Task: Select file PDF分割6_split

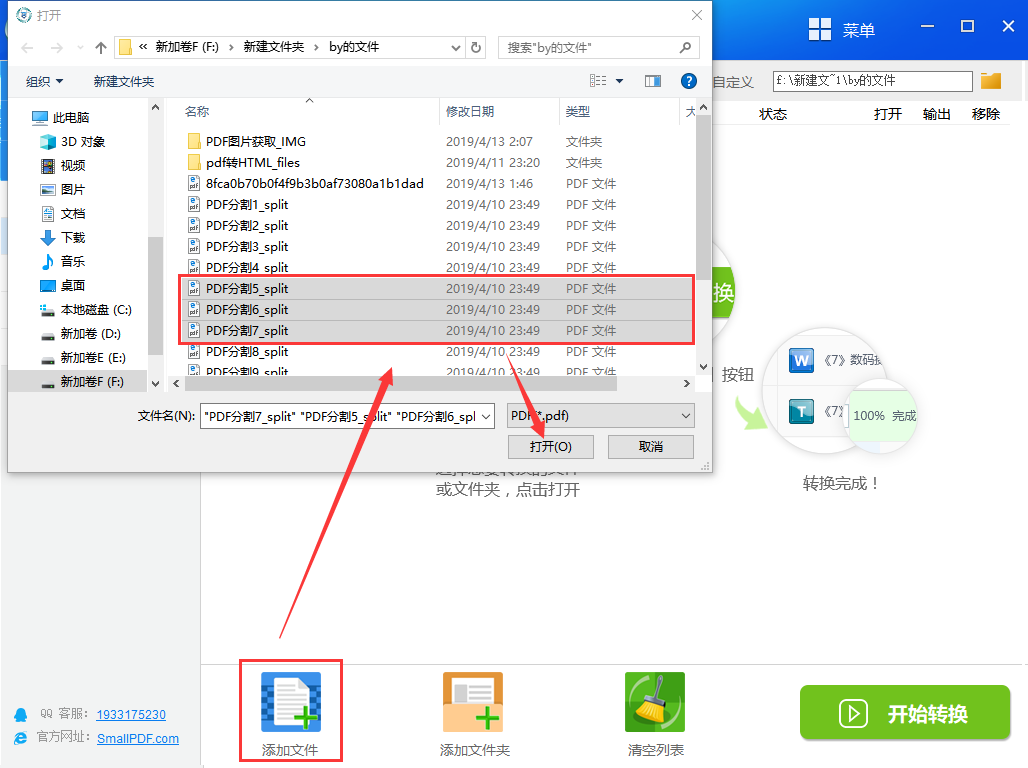Action: click(437, 310)
